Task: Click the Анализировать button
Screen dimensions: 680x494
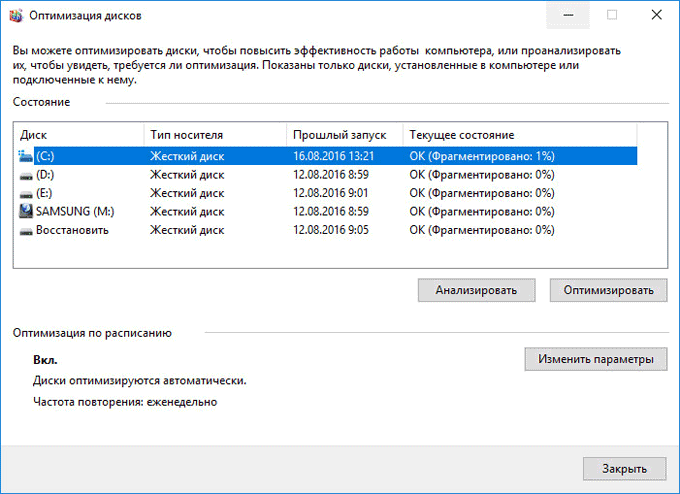Action: click(476, 290)
